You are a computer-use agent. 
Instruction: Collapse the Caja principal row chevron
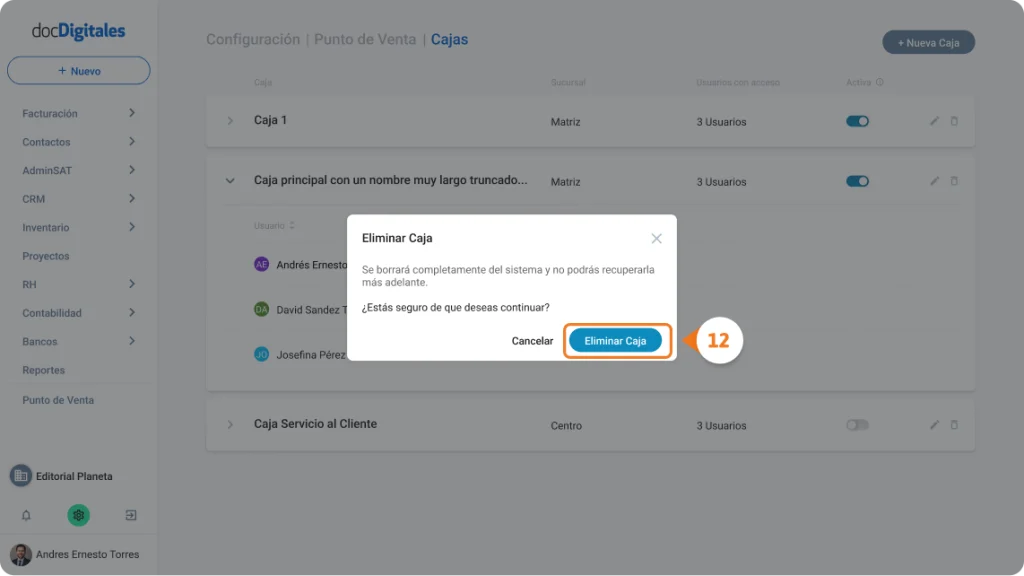click(x=230, y=181)
